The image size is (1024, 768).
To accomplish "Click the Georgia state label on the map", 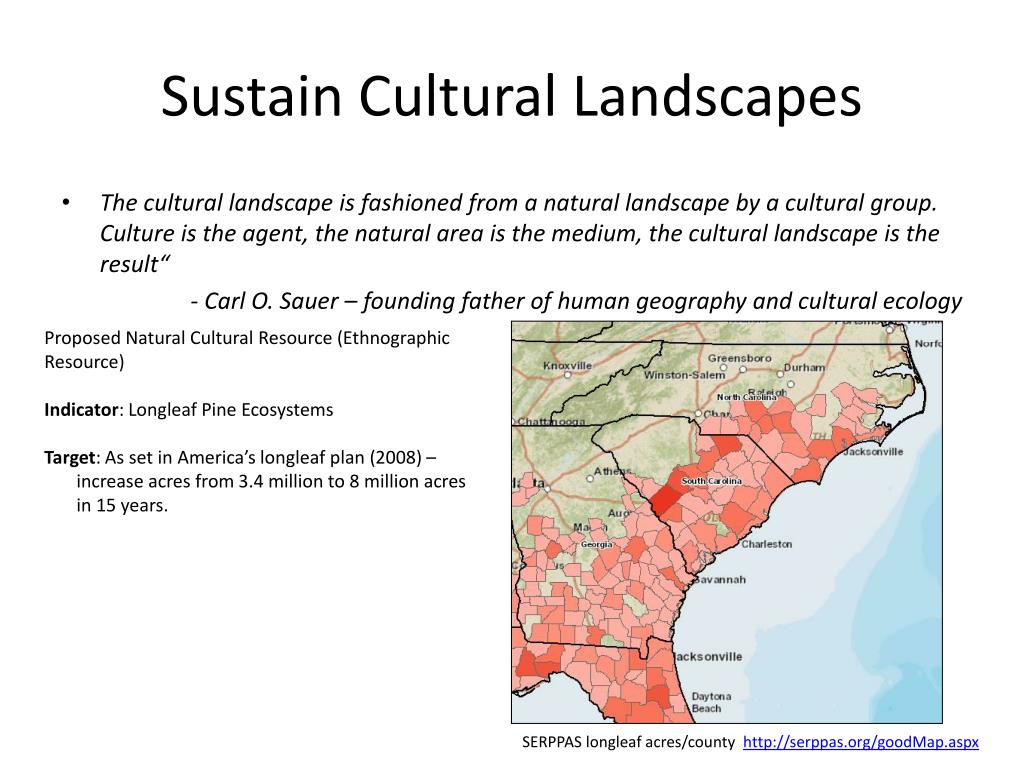I will coord(597,544).
